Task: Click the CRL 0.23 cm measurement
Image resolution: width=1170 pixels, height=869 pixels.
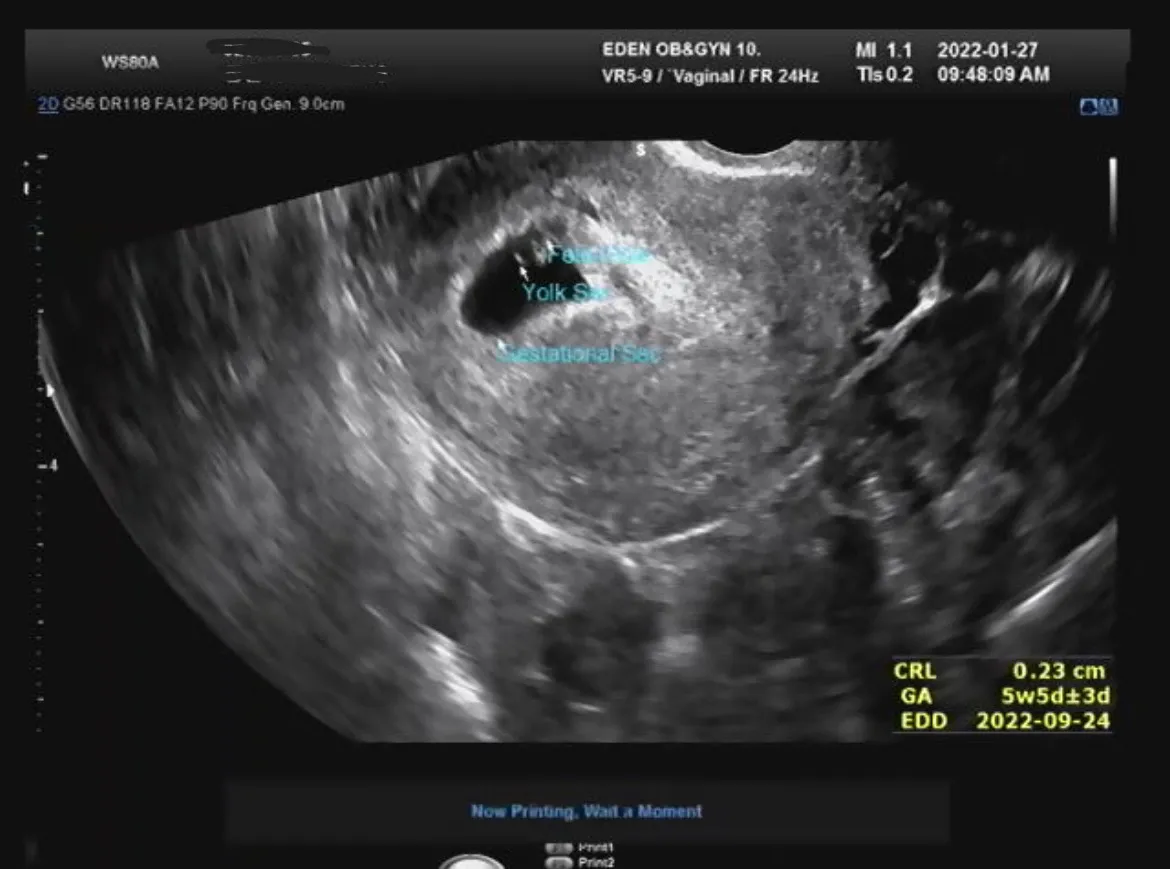Action: coord(1000,671)
